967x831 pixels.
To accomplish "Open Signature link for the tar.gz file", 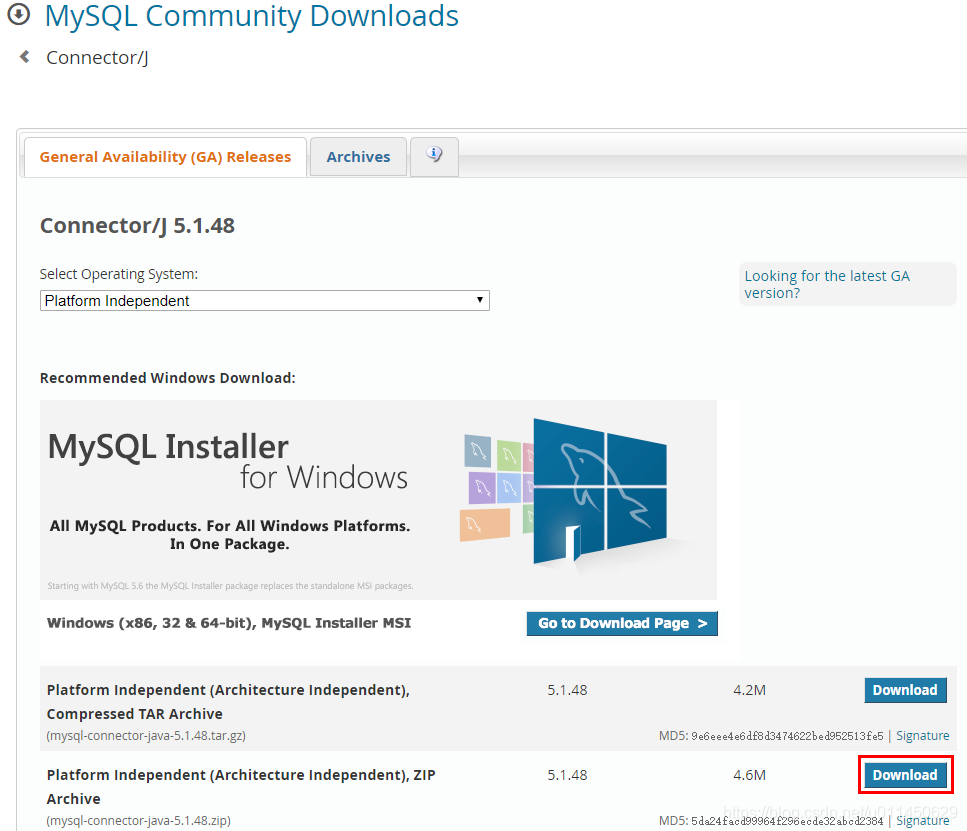I will coord(923,735).
